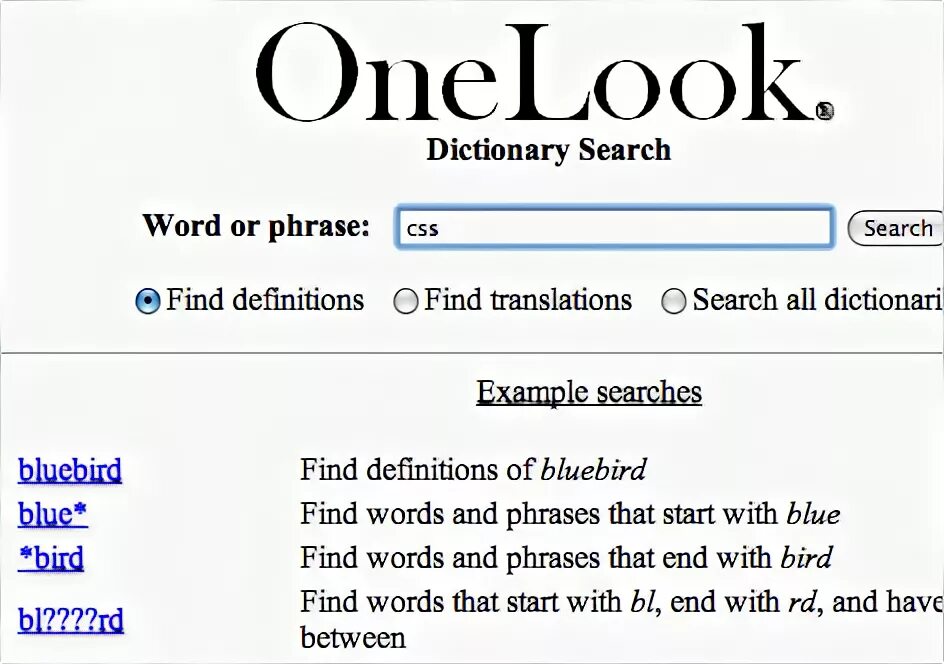Click the registered trademark symbol beside OneLook
Image resolution: width=944 pixels, height=664 pixels.
coord(825,111)
